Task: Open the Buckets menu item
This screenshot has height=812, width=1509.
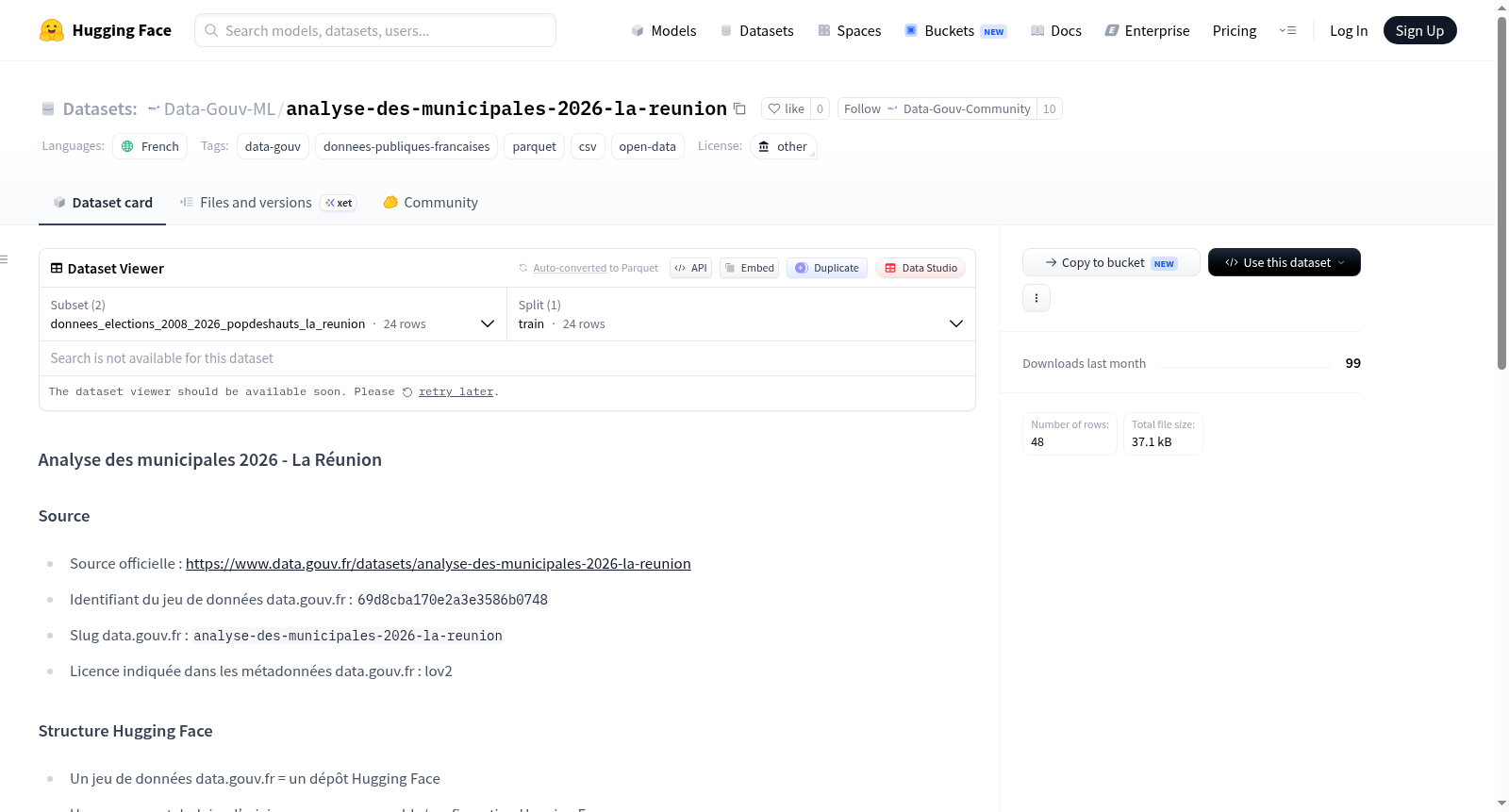Action: point(955,30)
